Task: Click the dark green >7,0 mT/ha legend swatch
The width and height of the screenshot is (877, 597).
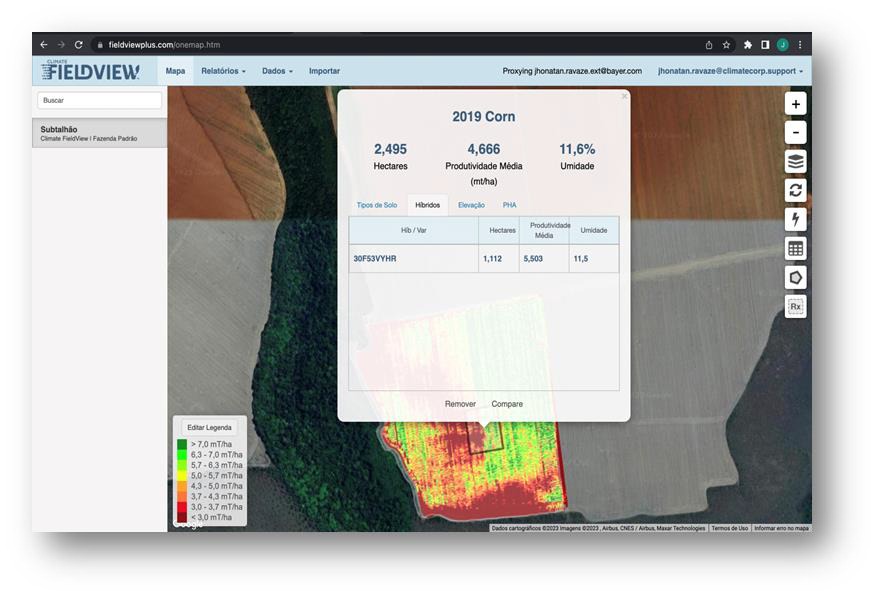Action: click(182, 444)
